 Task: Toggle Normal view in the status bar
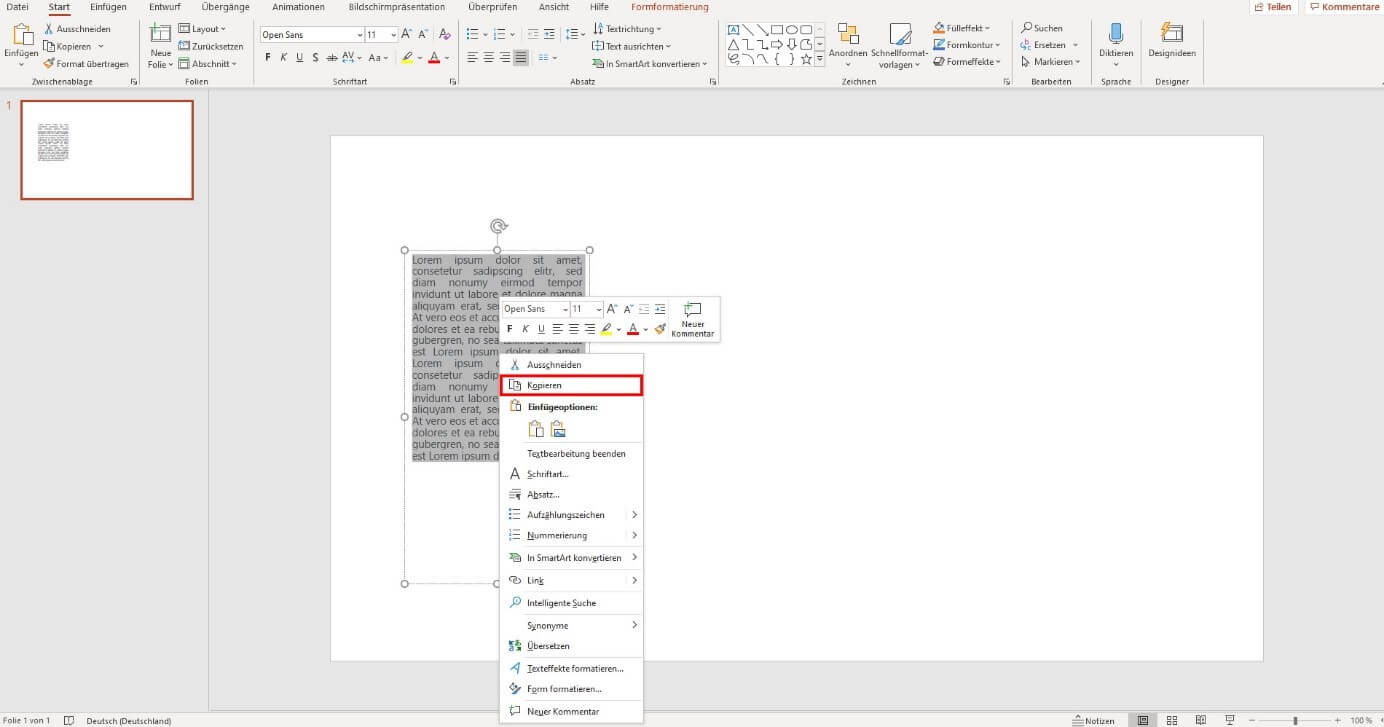[x=1142, y=720]
